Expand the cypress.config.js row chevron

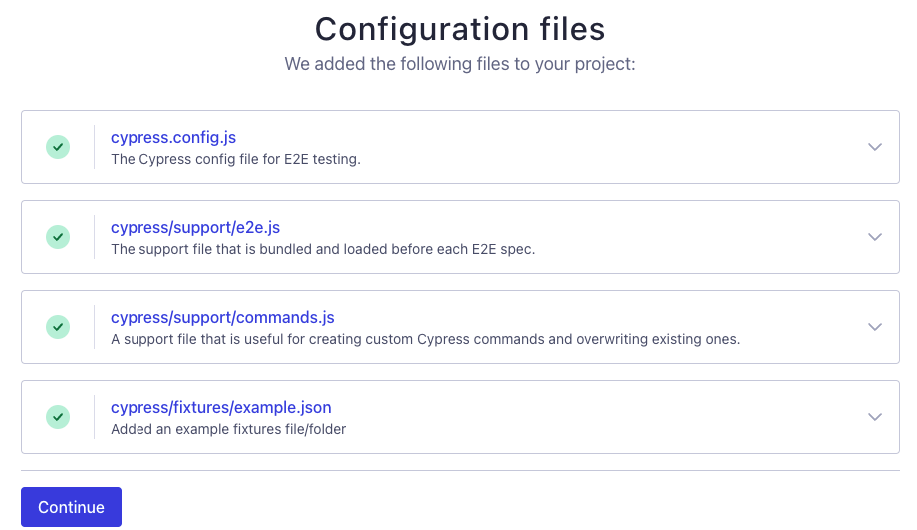pyautogui.click(x=874, y=147)
